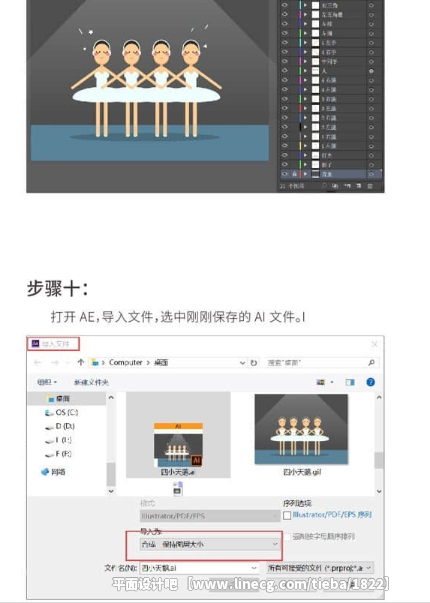Click sidebar scrollbar down arrow
Image resolution: width=430 pixels, height=603 pixels.
[111, 491]
